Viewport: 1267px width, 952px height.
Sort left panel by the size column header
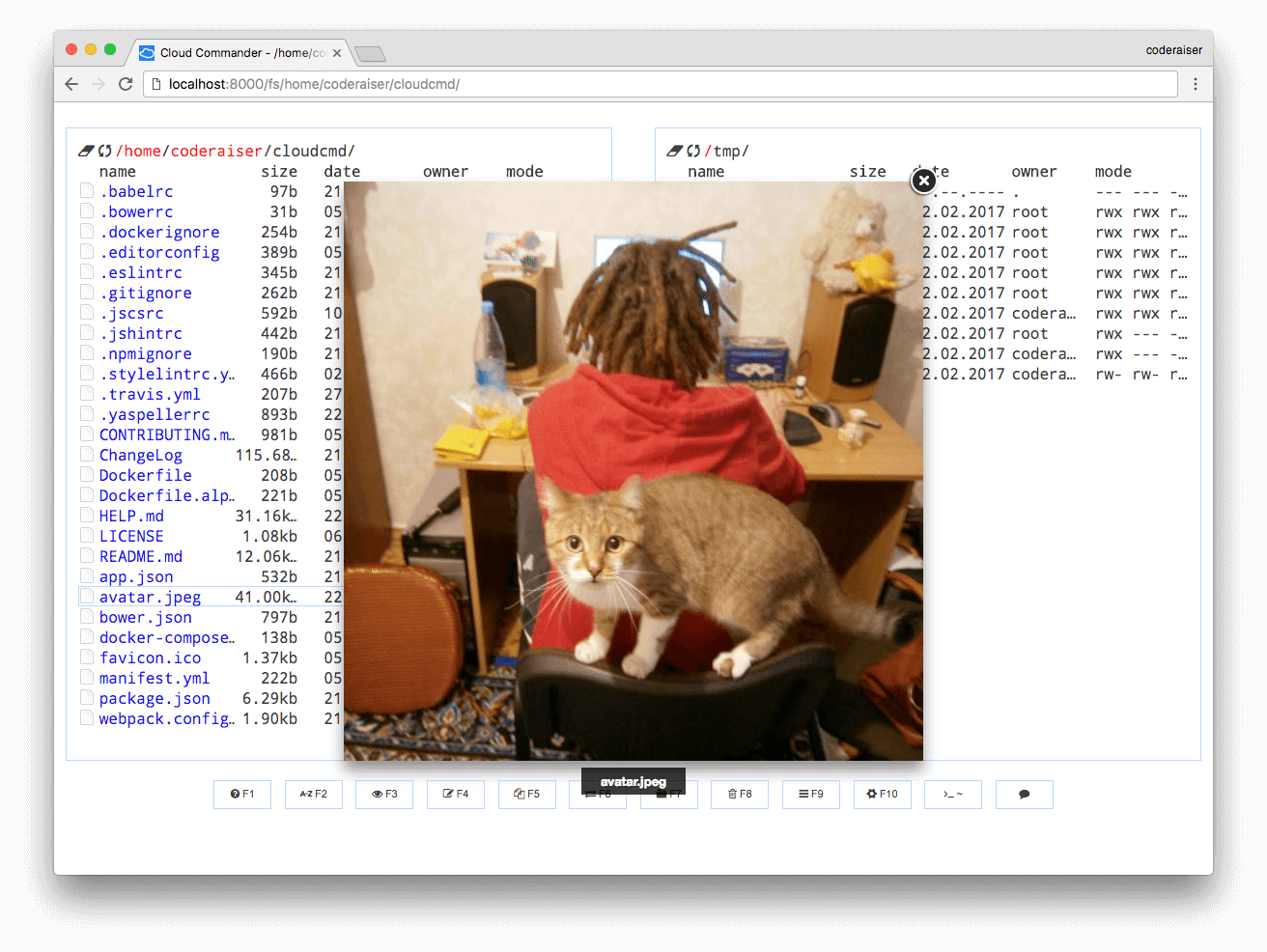tap(279, 171)
